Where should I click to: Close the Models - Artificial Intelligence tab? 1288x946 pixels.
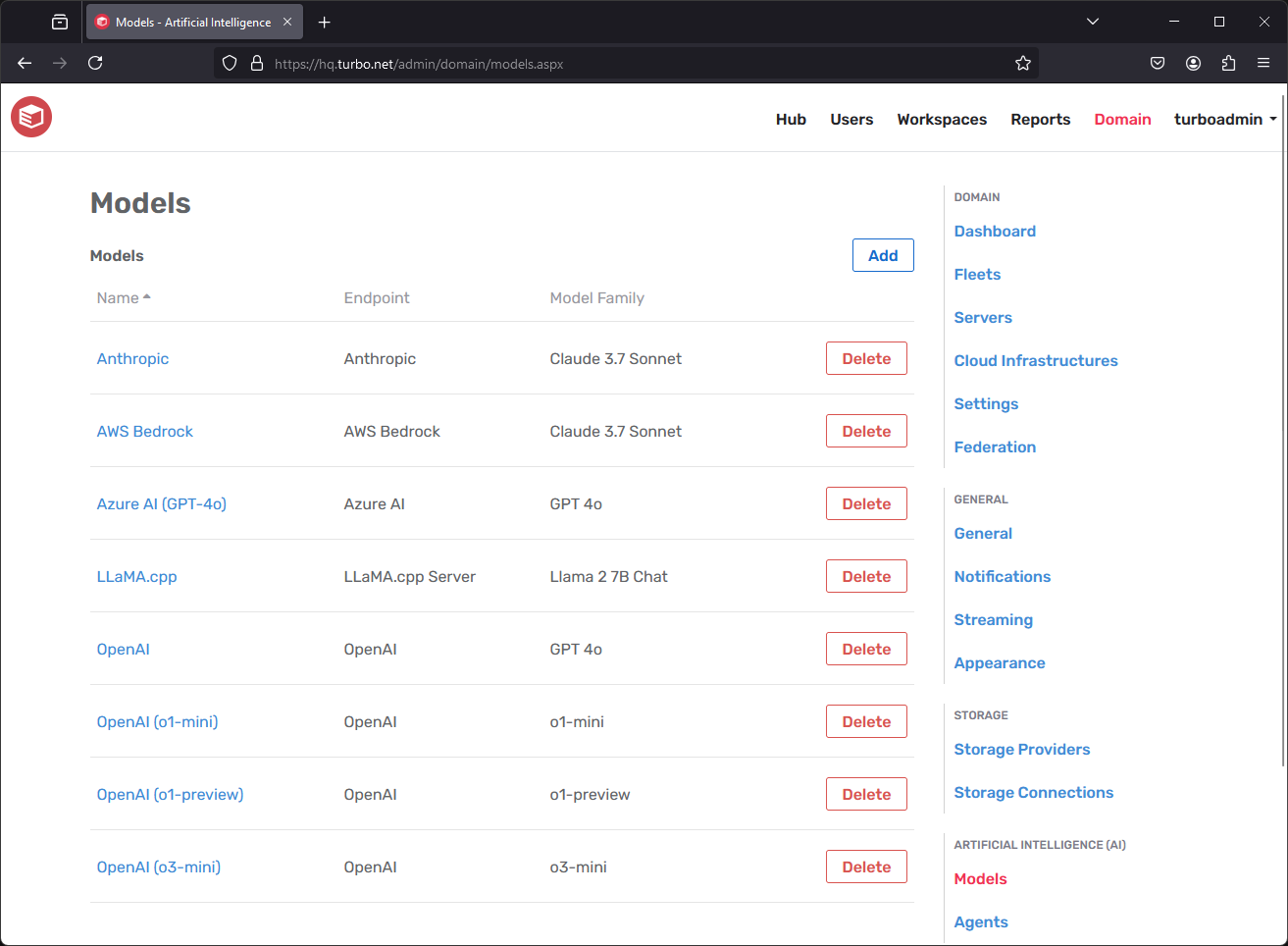click(287, 22)
